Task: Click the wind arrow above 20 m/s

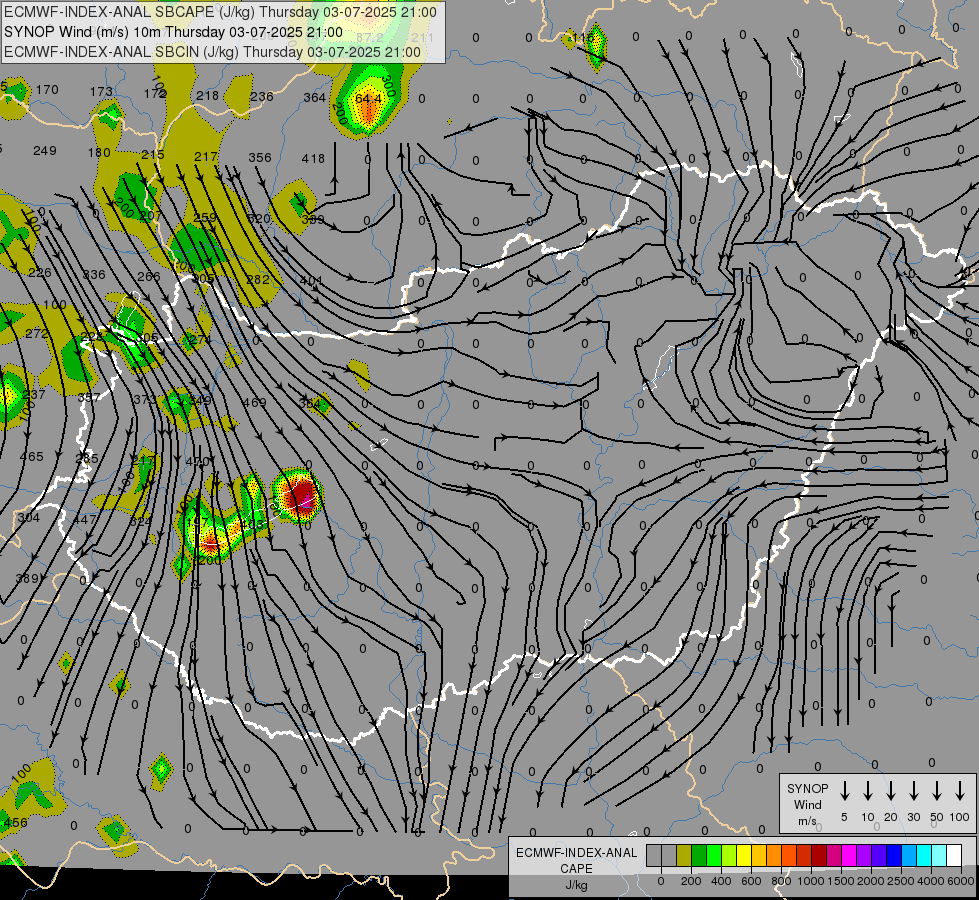Action: click(x=891, y=790)
